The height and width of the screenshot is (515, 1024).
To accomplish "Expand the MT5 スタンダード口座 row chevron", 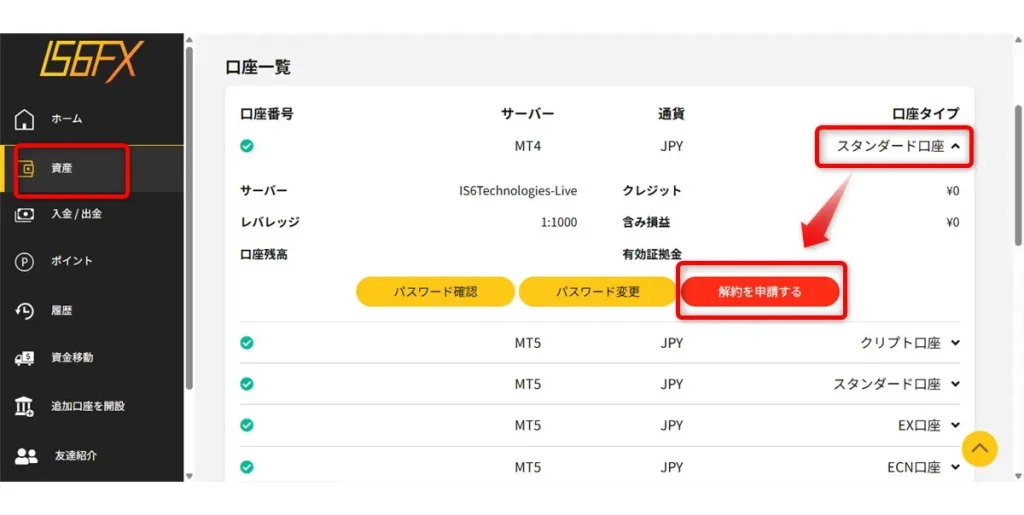I will 956,384.
